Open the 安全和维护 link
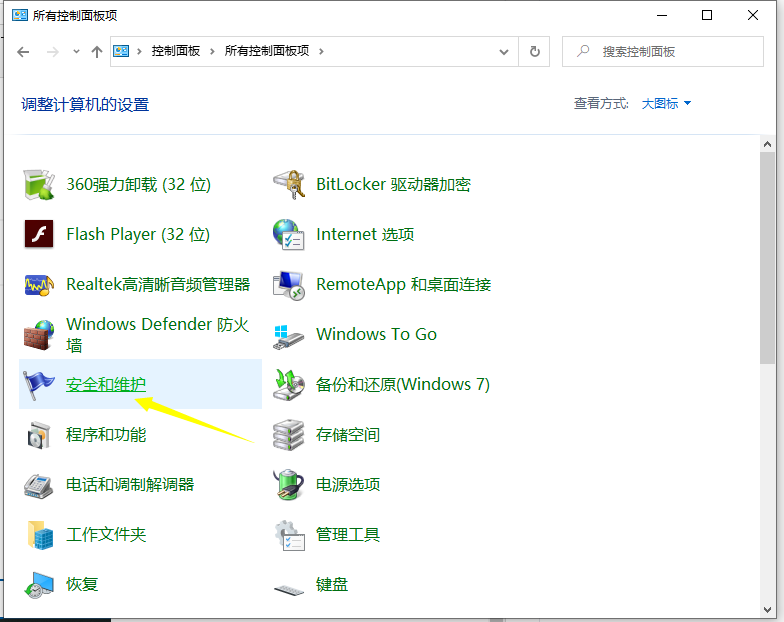 coord(106,384)
